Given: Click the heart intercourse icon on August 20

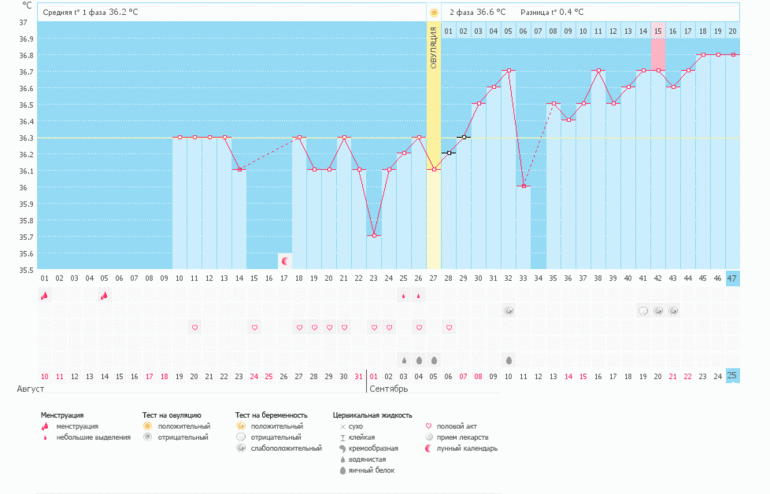Looking at the screenshot, I should (194, 327).
